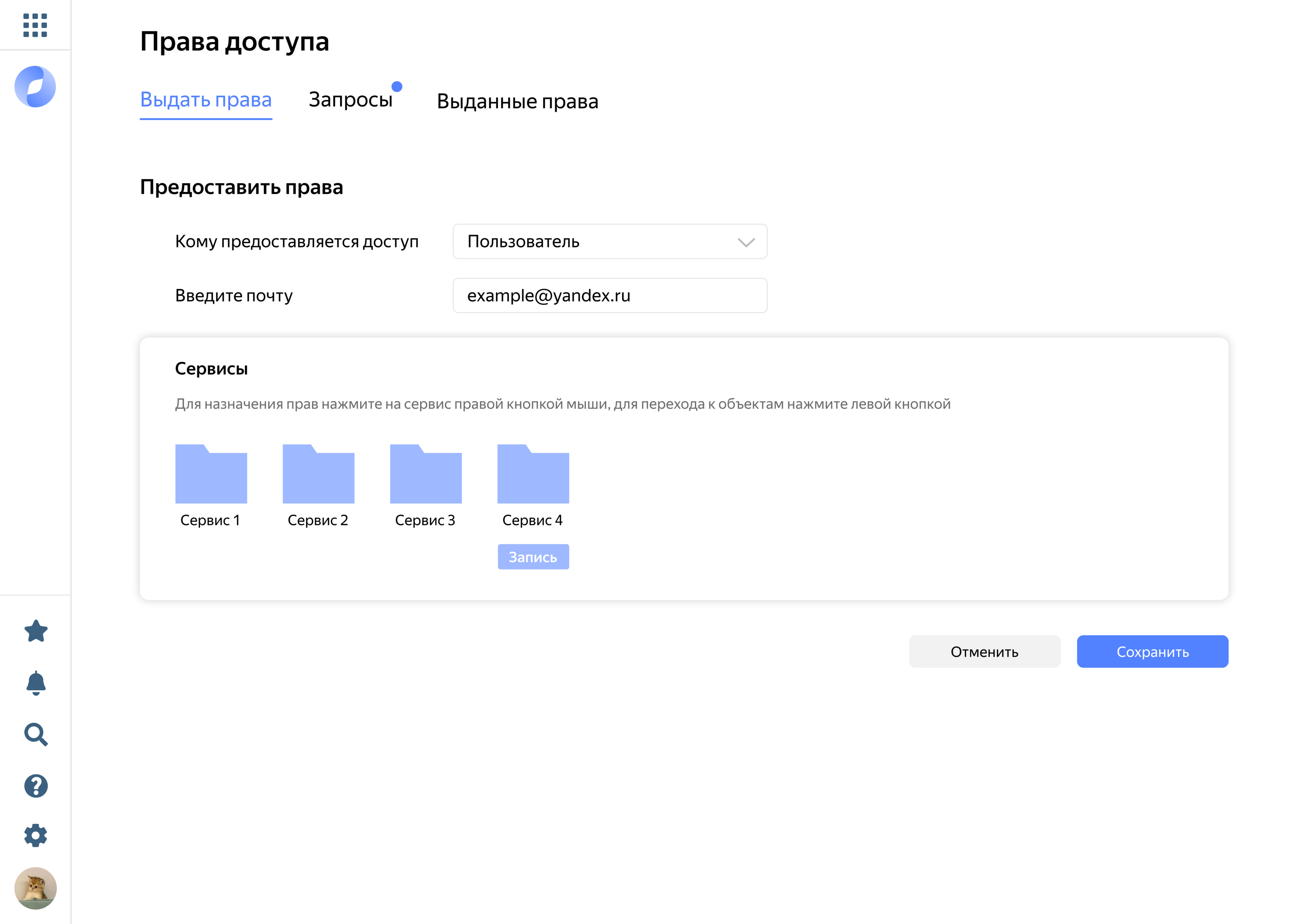This screenshot has width=1299, height=924.
Task: Open notifications bell icon
Action: click(36, 682)
